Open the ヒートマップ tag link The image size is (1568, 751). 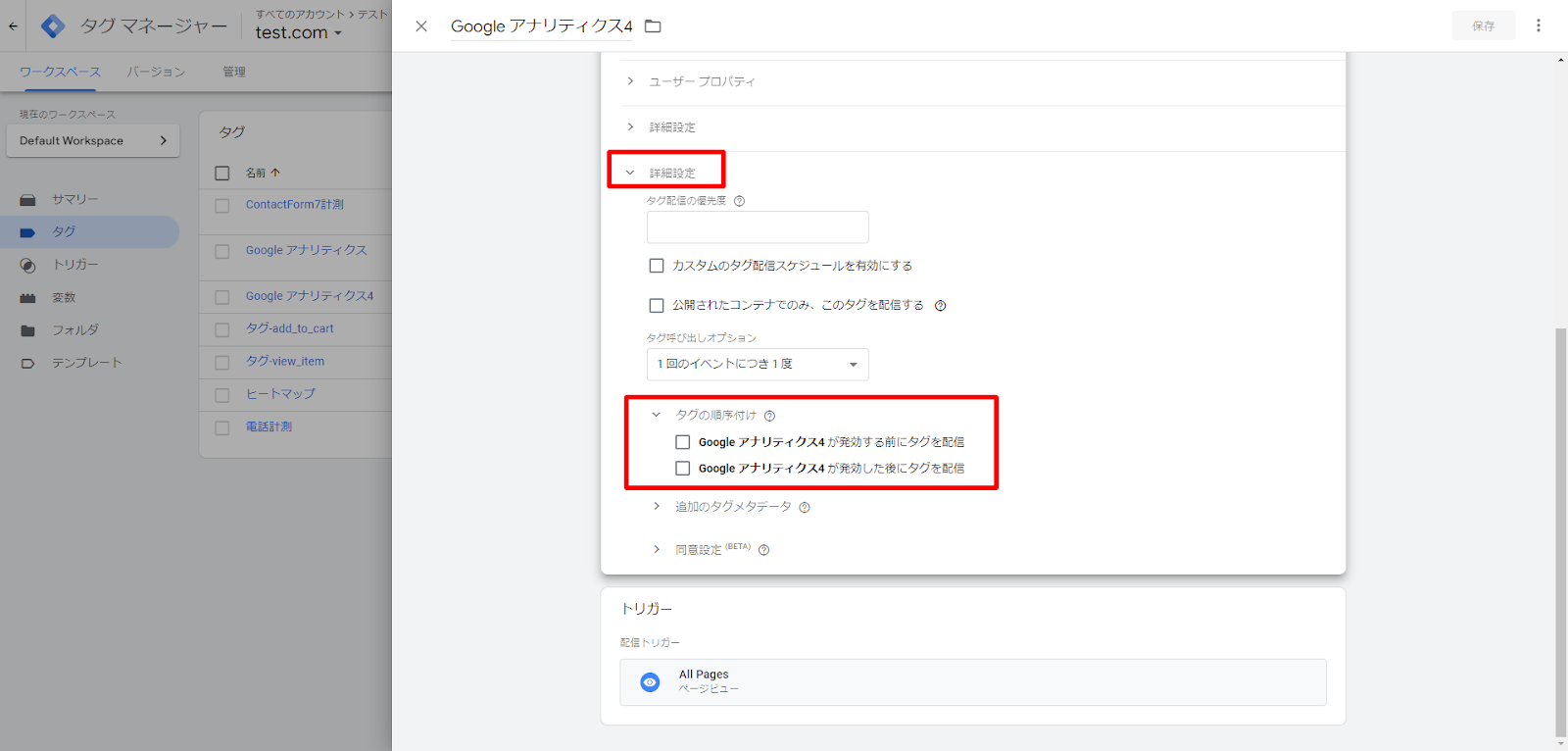[x=280, y=394]
